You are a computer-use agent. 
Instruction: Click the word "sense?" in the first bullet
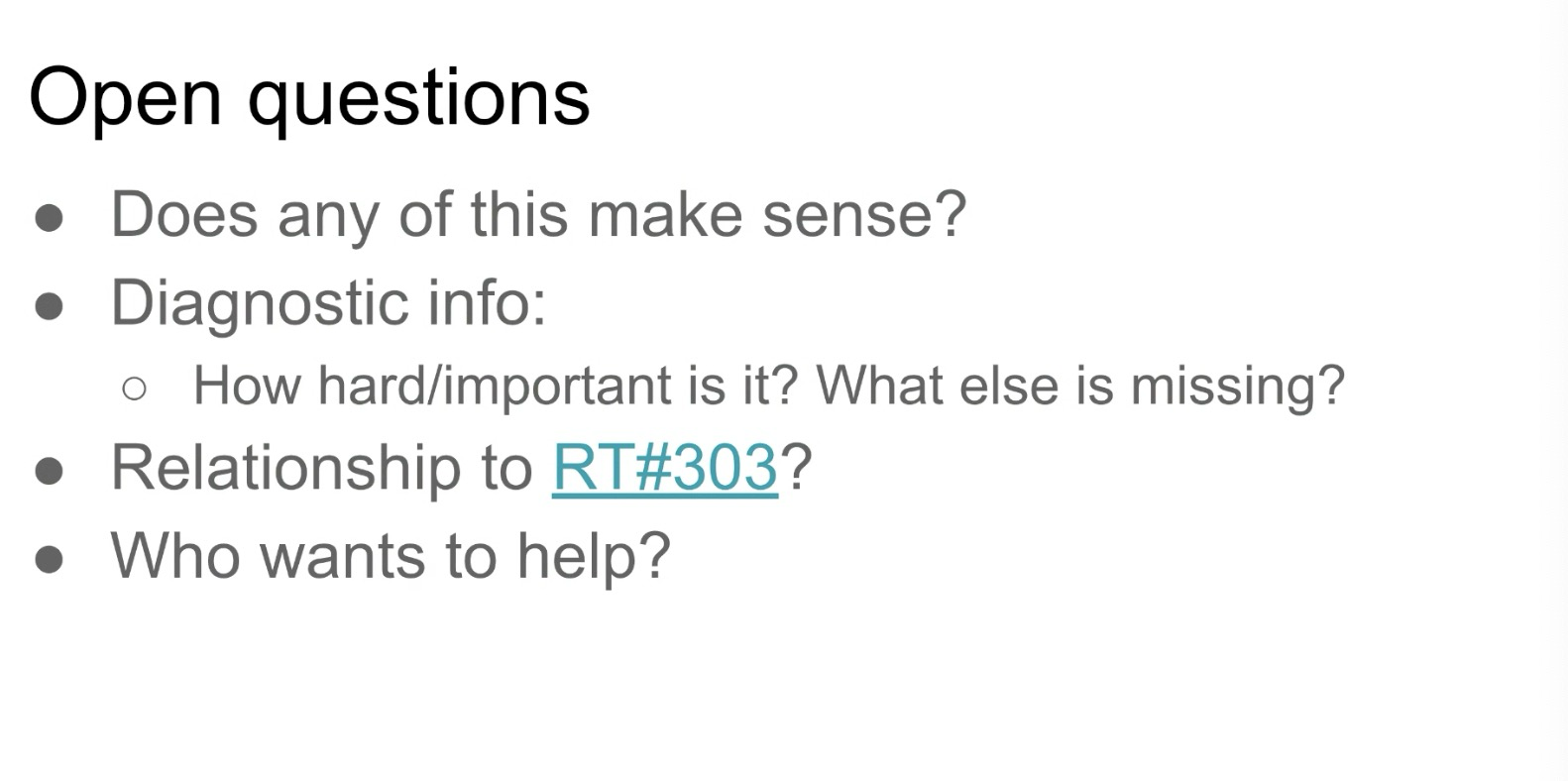coord(863,214)
